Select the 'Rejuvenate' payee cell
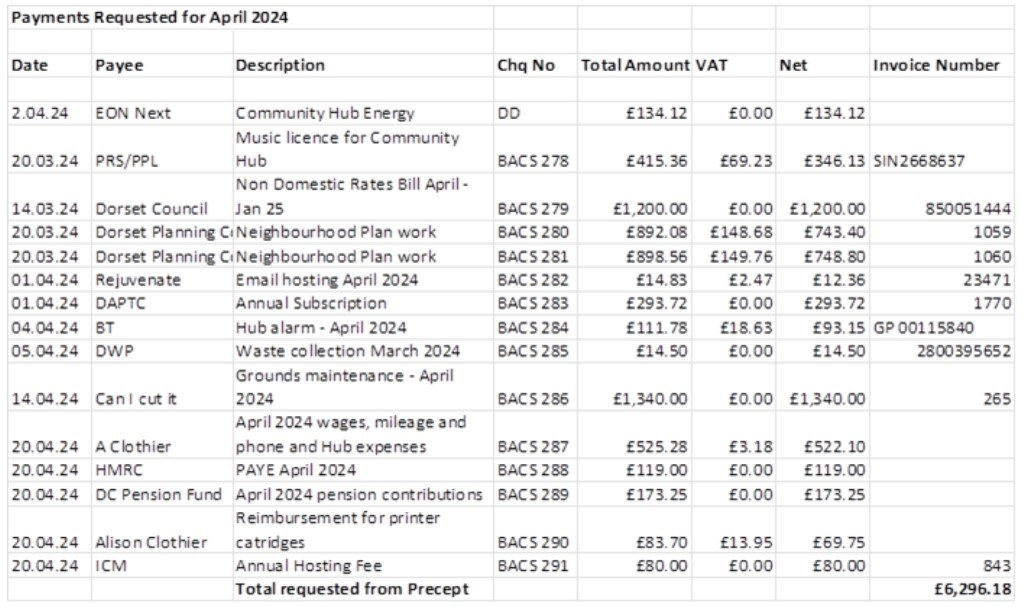Image resolution: width=1023 pixels, height=607 pixels. click(138, 280)
